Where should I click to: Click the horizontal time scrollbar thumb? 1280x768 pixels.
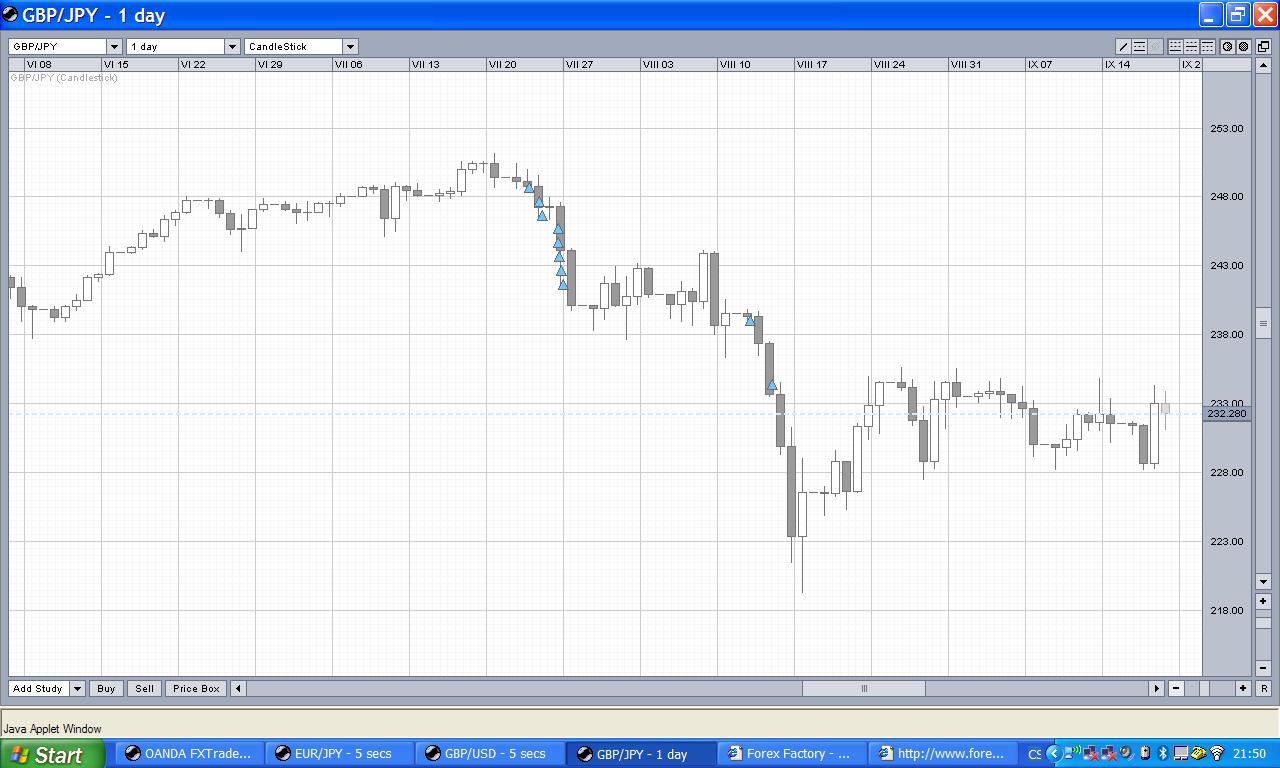tap(864, 688)
